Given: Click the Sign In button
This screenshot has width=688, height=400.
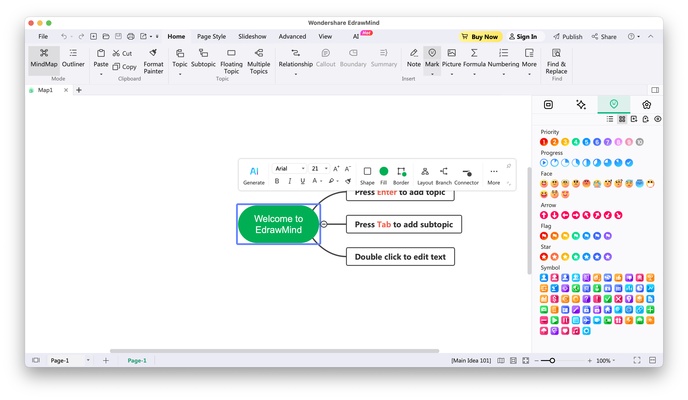Looking at the screenshot, I should pyautogui.click(x=523, y=37).
